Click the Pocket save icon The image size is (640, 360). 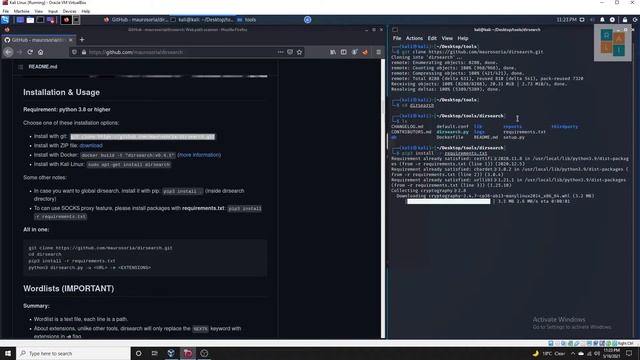click(290, 52)
